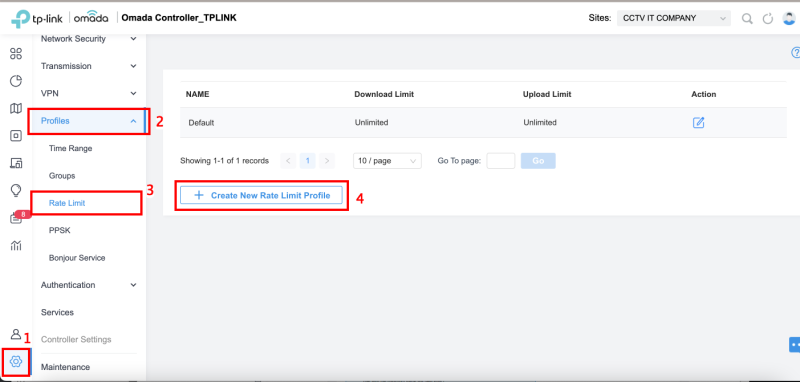Viewport: 800px width, 382px height.
Task: Open the Statistics pie chart icon
Action: 16,81
